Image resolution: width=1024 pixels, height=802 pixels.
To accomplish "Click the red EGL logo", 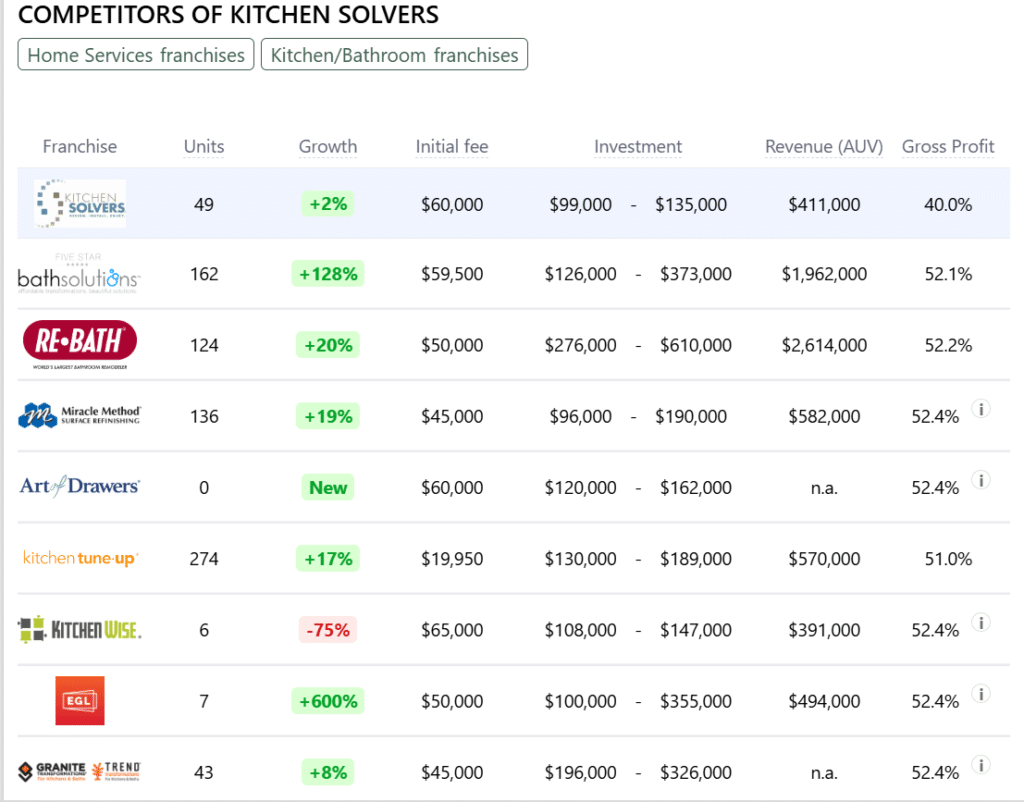I will coord(80,701).
